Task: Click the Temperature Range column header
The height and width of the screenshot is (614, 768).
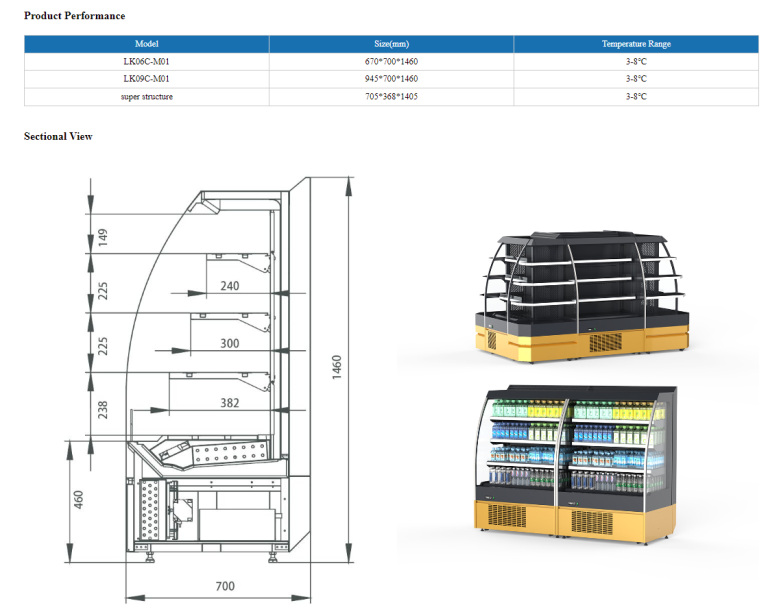Action: 636,44
